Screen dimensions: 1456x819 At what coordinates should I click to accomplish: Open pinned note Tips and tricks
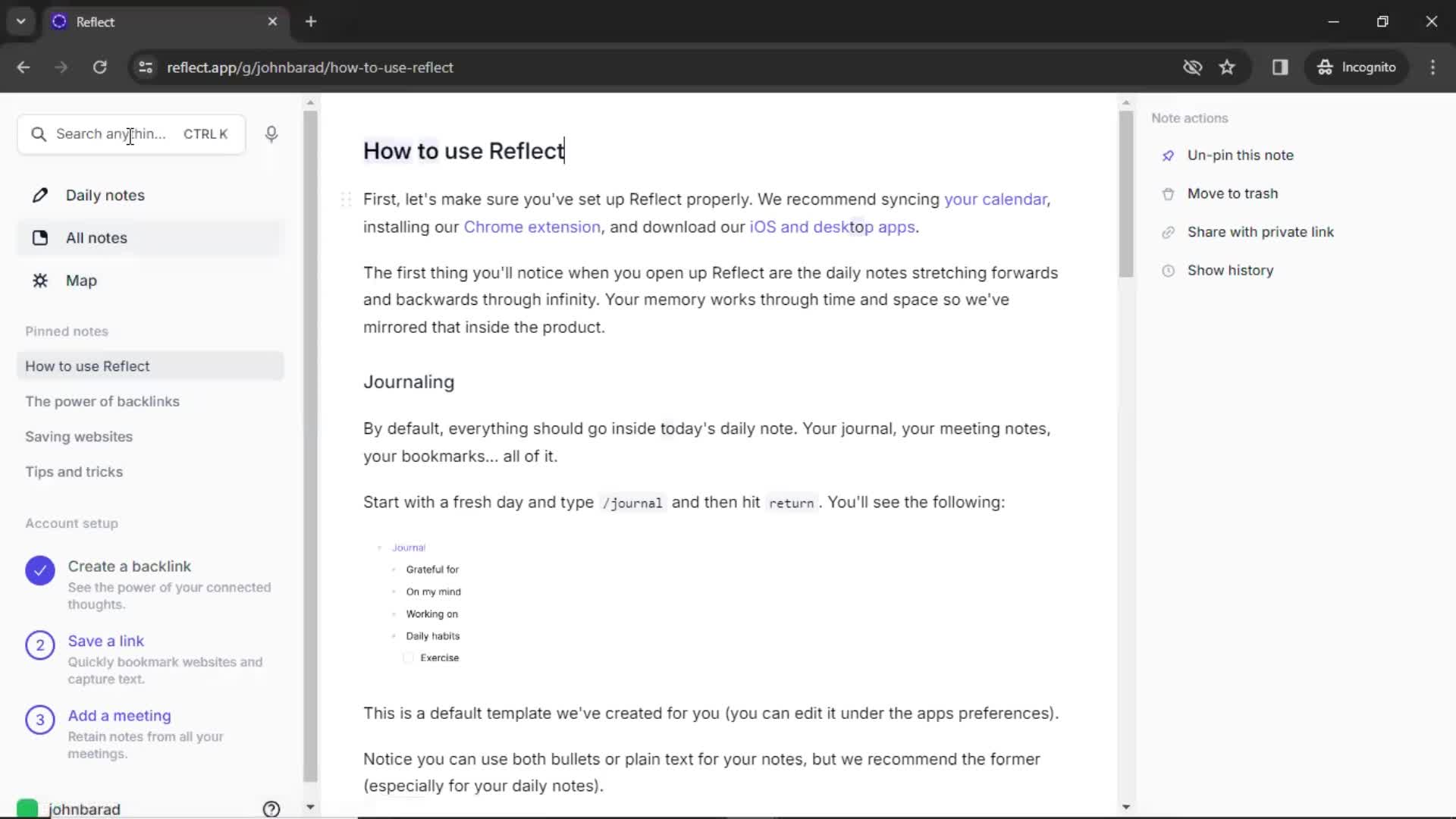coord(74,472)
